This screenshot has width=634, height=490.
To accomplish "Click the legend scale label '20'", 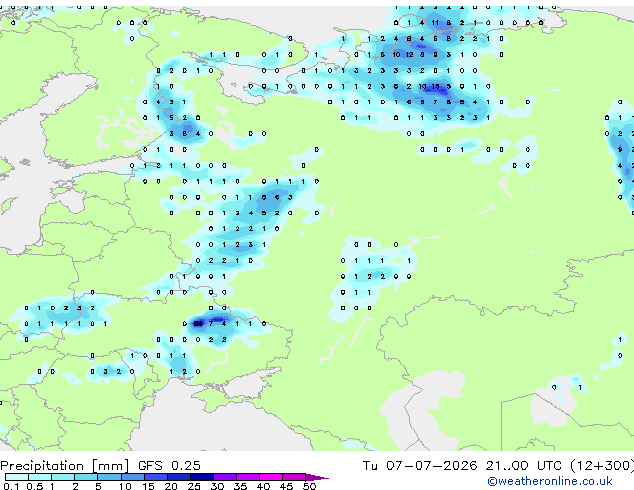I will [171, 486].
